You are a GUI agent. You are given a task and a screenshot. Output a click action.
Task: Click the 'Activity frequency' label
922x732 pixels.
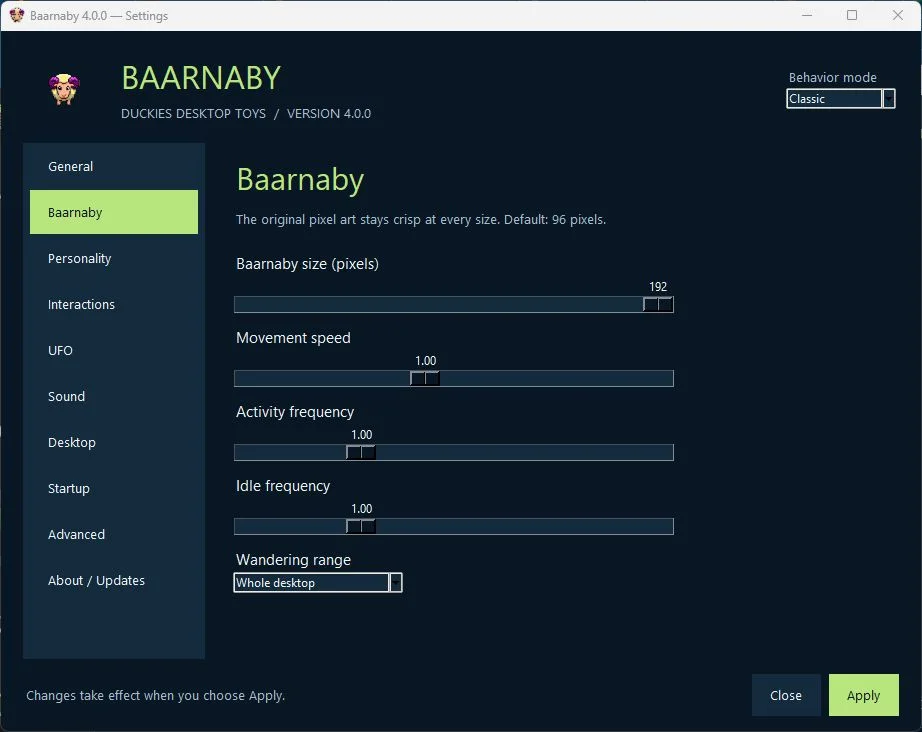click(x=295, y=412)
